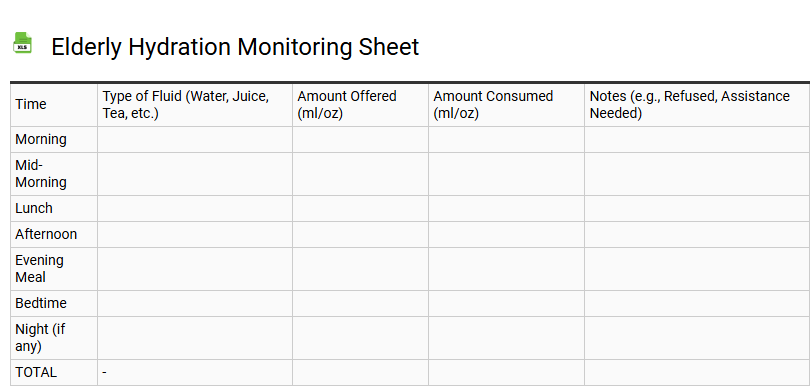Click the green XLS file icon
Viewport: 810px width, 386px height.
[22, 43]
